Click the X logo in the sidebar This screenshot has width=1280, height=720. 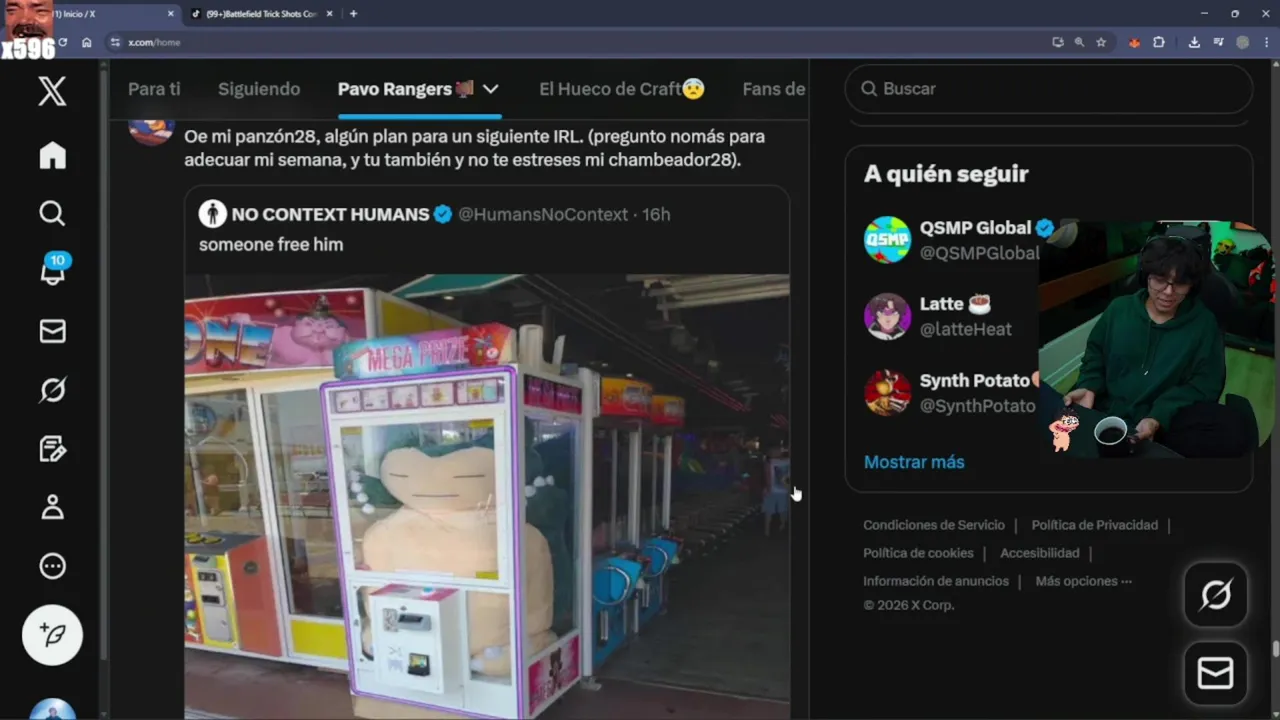52,91
